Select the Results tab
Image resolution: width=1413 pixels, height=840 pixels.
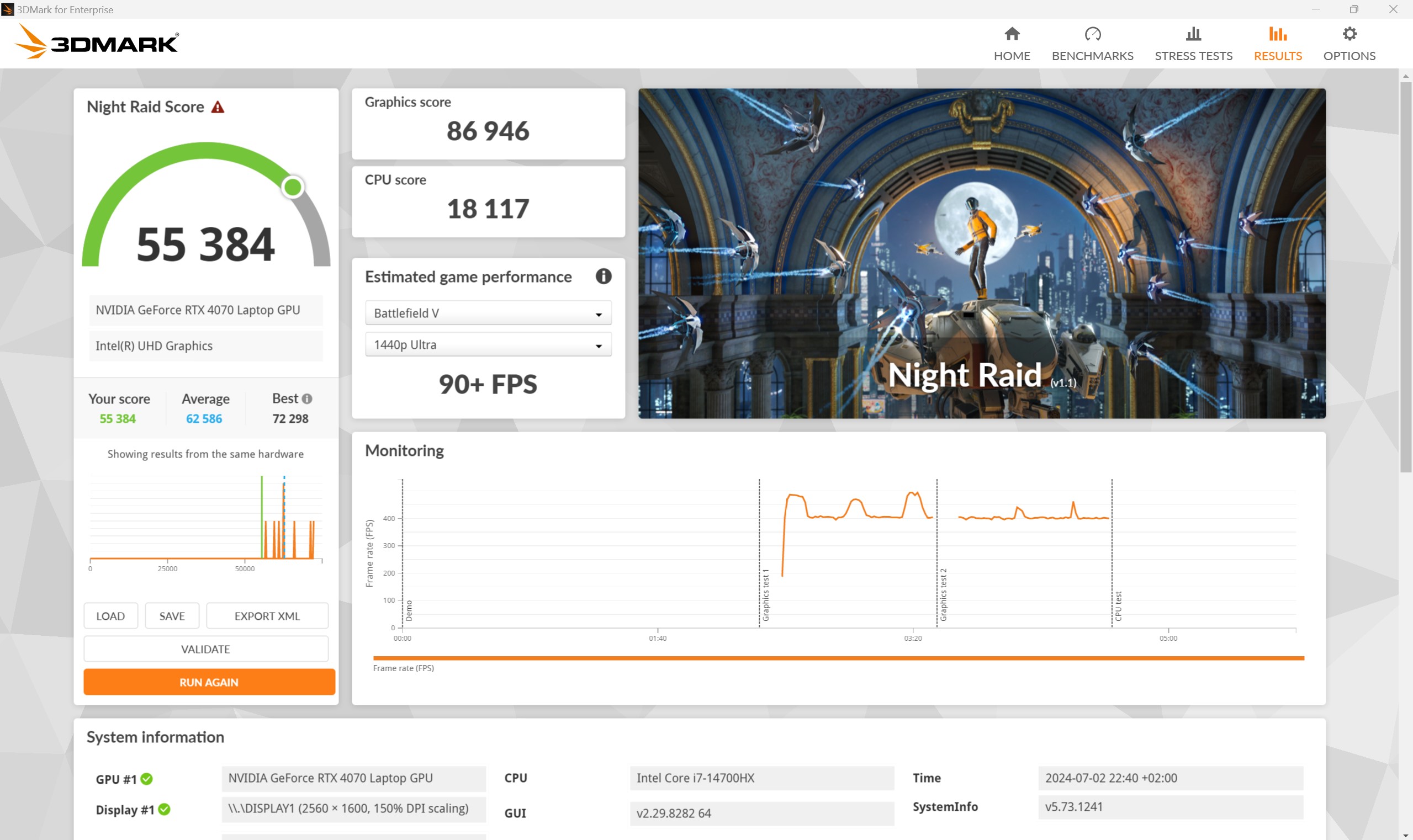point(1277,44)
